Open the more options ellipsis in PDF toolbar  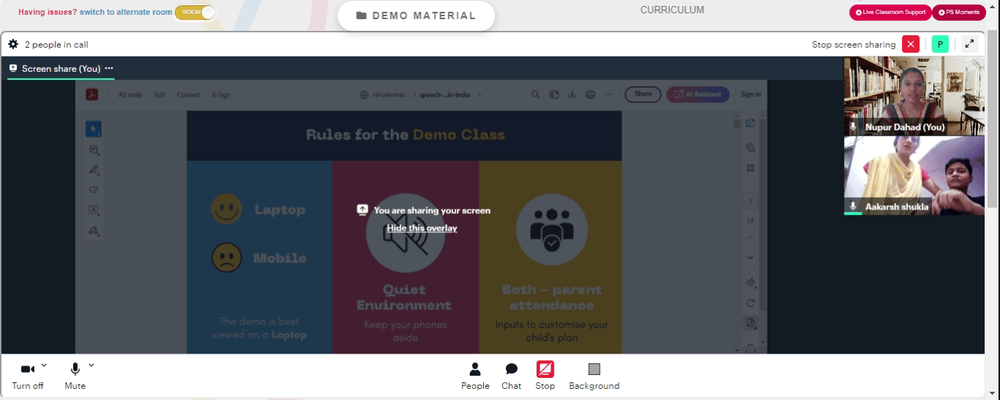pos(609,94)
